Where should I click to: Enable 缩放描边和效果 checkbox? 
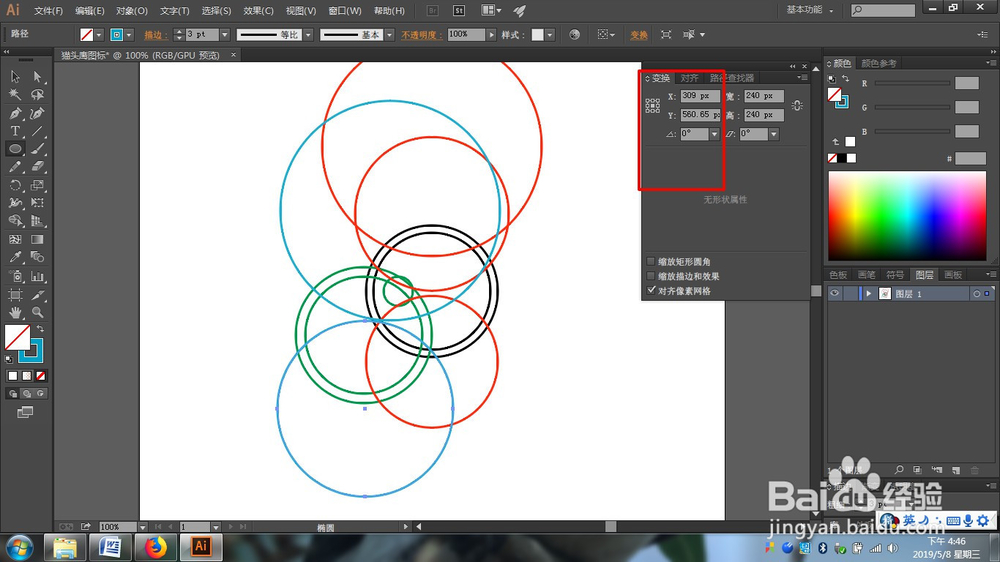pyautogui.click(x=651, y=276)
